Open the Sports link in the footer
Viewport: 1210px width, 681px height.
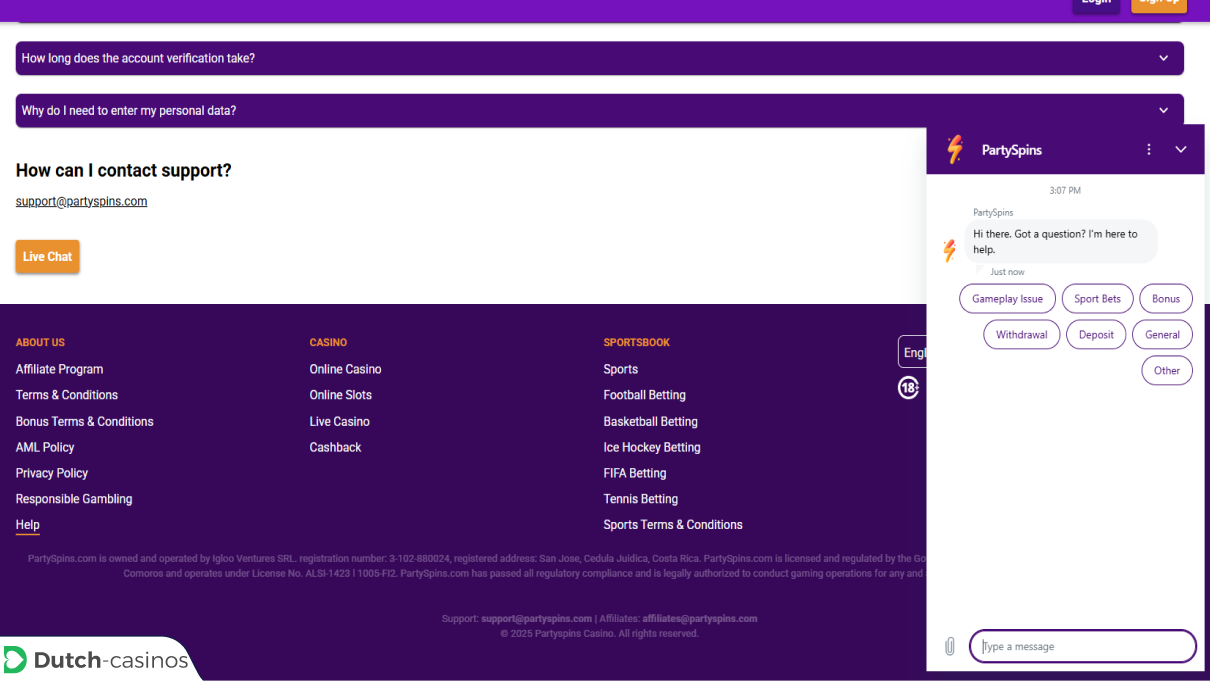tap(621, 369)
